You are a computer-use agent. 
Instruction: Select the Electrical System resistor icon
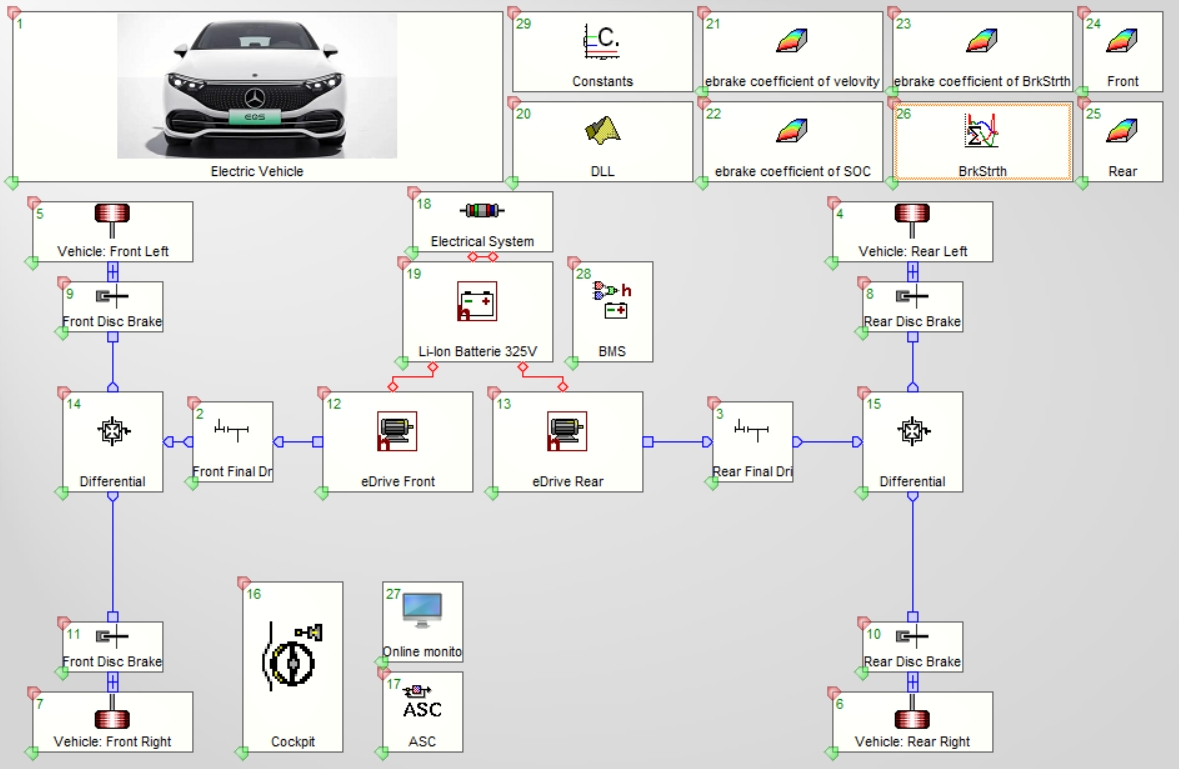[482, 211]
